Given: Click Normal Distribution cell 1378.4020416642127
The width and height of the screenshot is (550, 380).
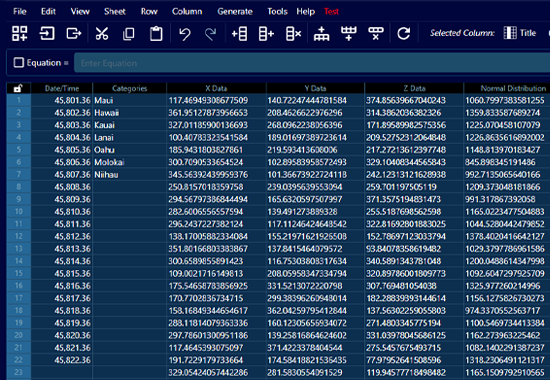Looking at the screenshot, I should (x=507, y=236).
